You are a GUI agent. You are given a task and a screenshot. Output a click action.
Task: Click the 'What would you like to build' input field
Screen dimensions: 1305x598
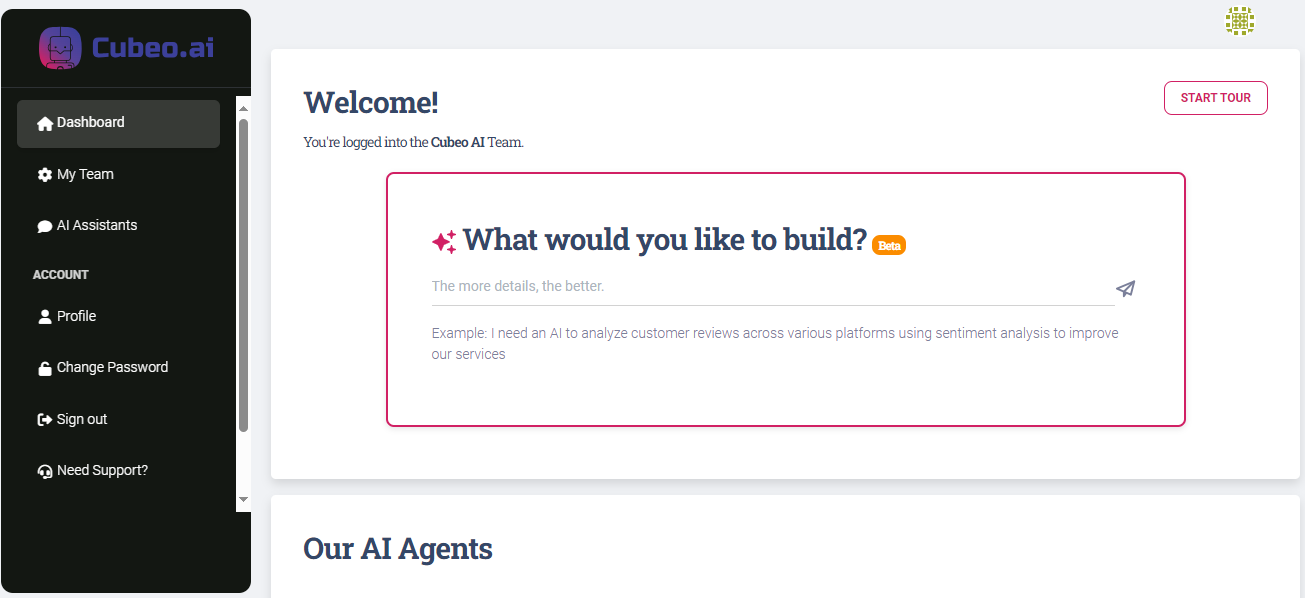click(x=770, y=287)
